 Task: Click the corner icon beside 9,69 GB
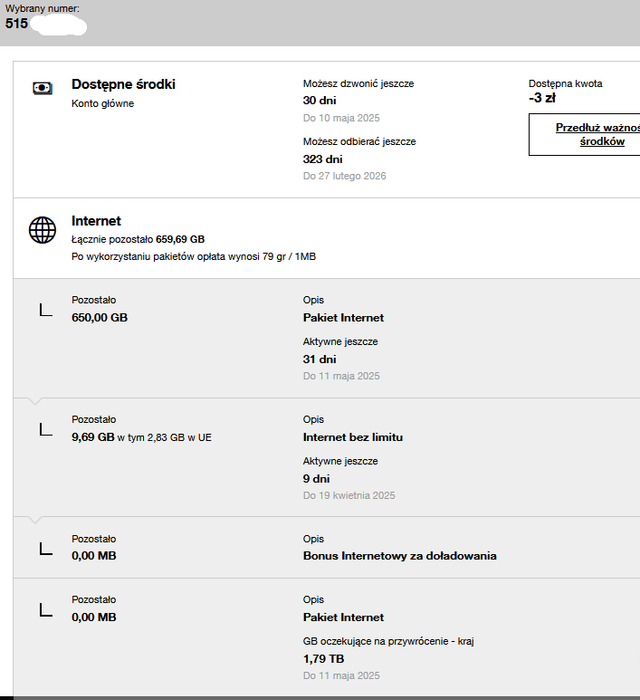(x=45, y=429)
